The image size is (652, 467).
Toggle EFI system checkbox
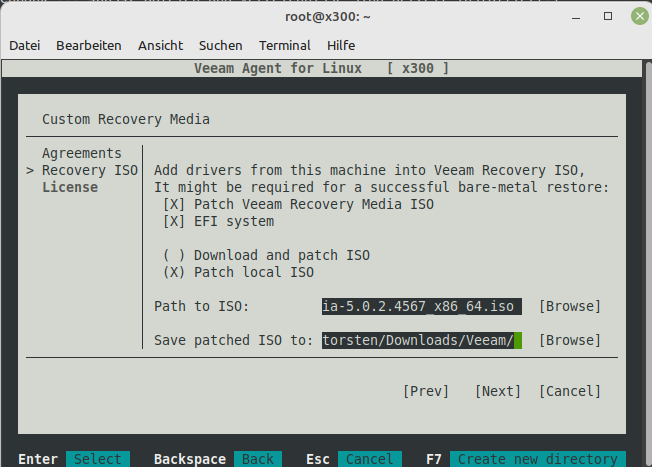click(218, 221)
